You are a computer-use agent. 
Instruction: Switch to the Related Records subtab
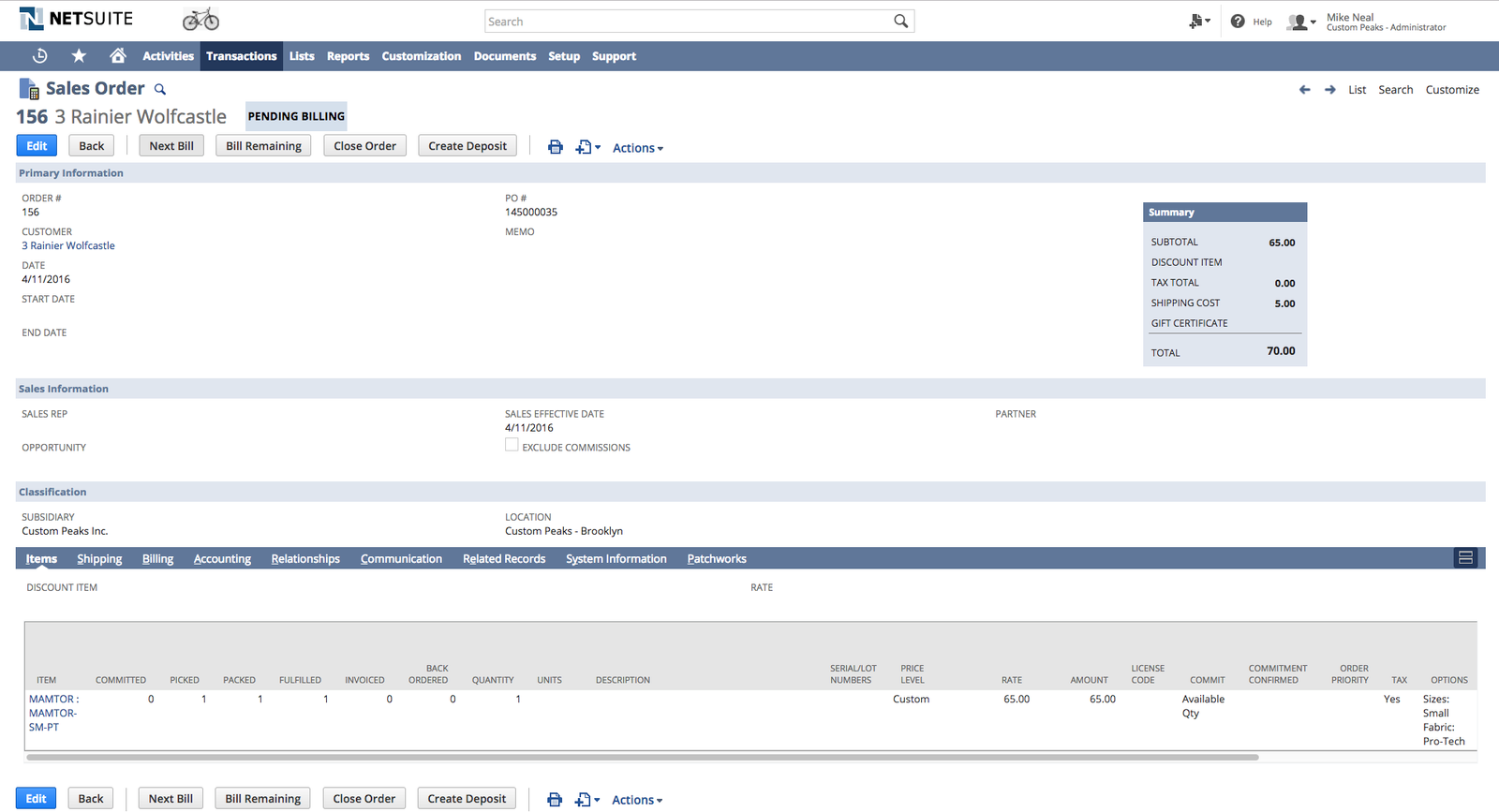pos(504,559)
